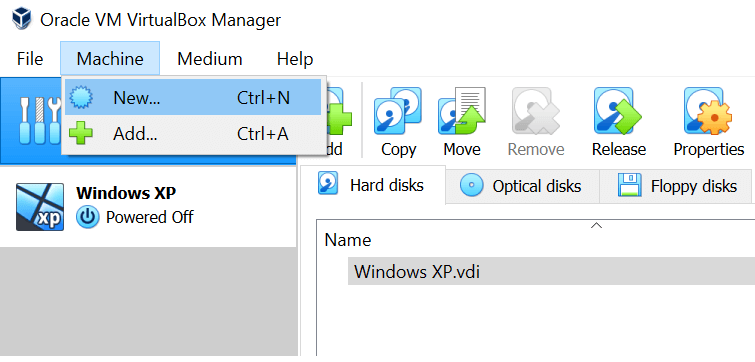Click the Name column header sort arrow

(x=596, y=225)
